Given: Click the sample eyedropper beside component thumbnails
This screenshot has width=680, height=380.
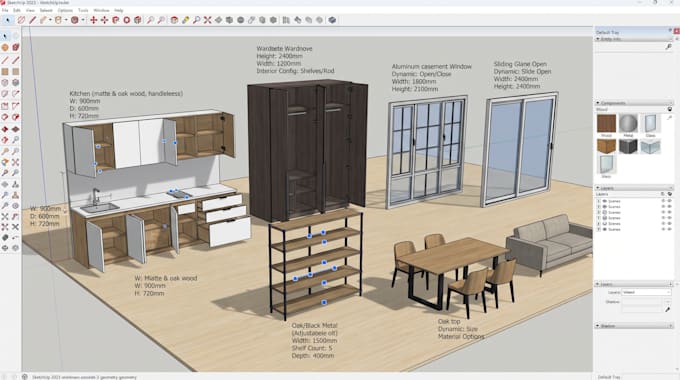Looking at the screenshot, I should tap(669, 118).
